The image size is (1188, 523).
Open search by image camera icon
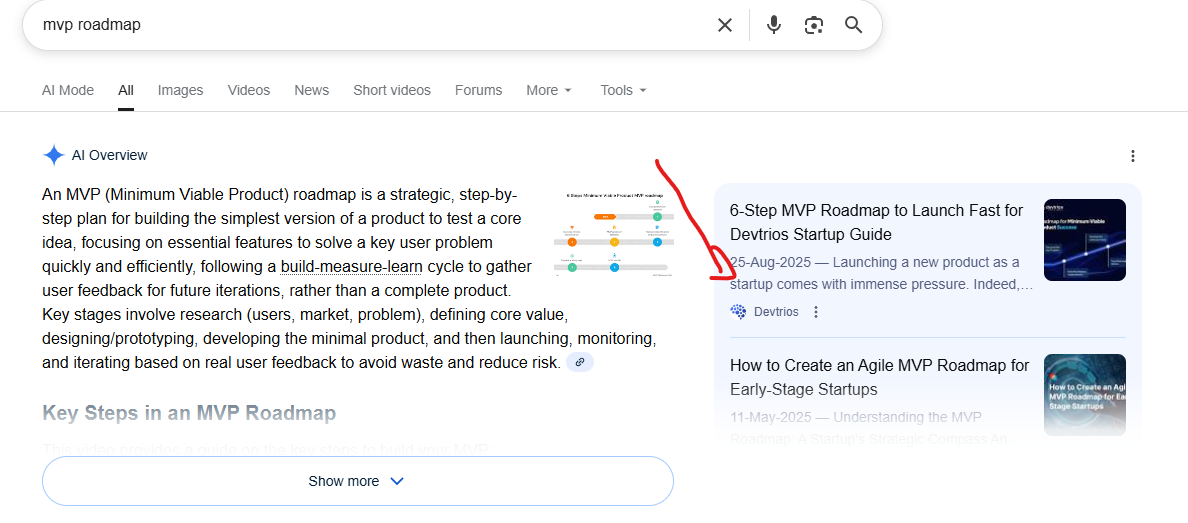813,25
